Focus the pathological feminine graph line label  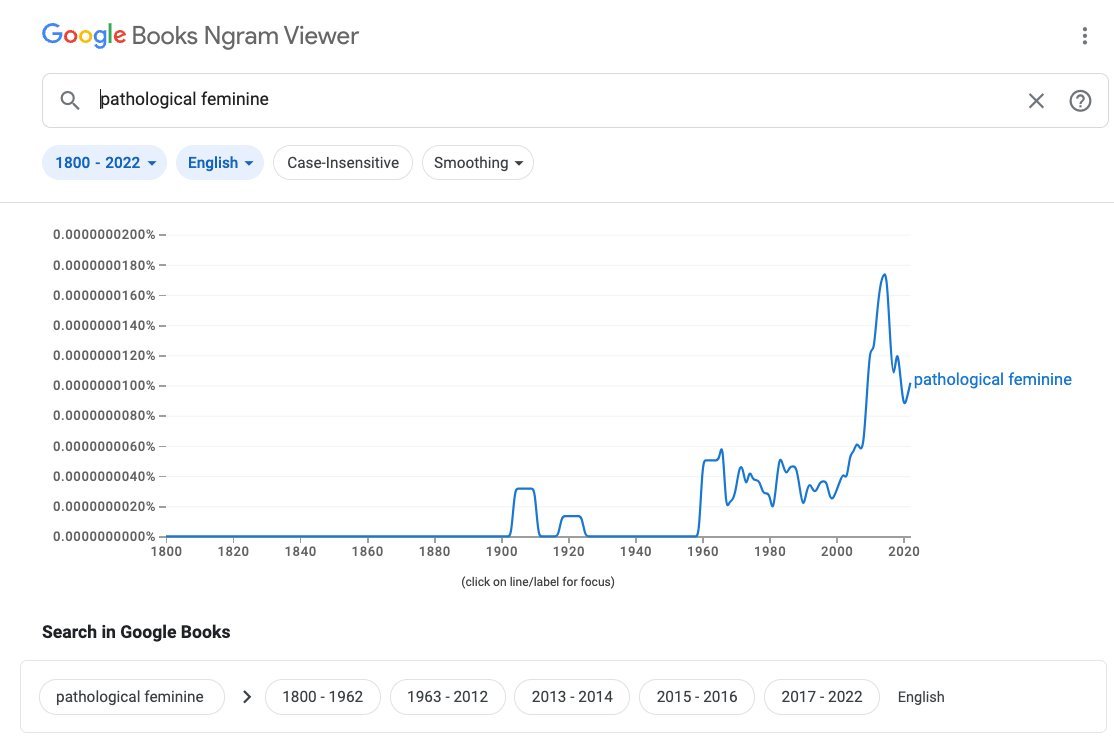coord(992,380)
